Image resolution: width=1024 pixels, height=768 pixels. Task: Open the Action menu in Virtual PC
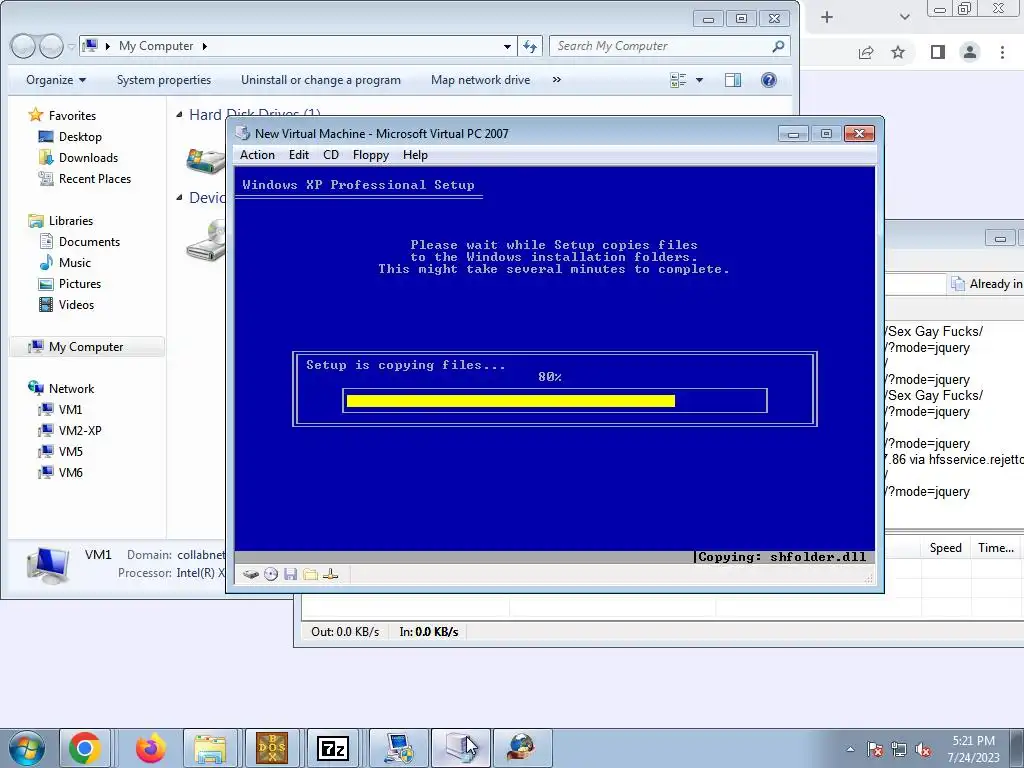point(257,155)
